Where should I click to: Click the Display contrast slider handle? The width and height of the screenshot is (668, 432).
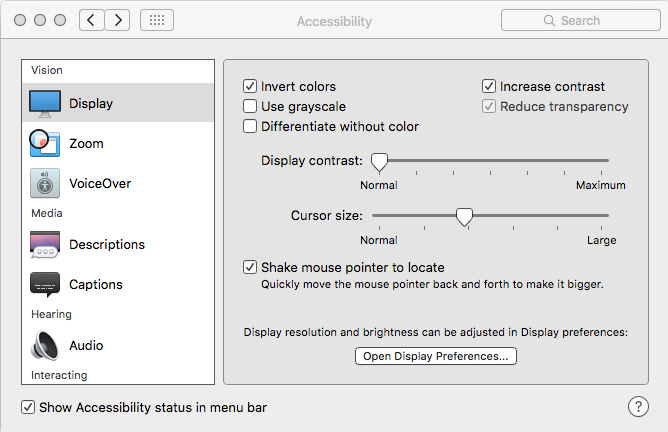[379, 160]
